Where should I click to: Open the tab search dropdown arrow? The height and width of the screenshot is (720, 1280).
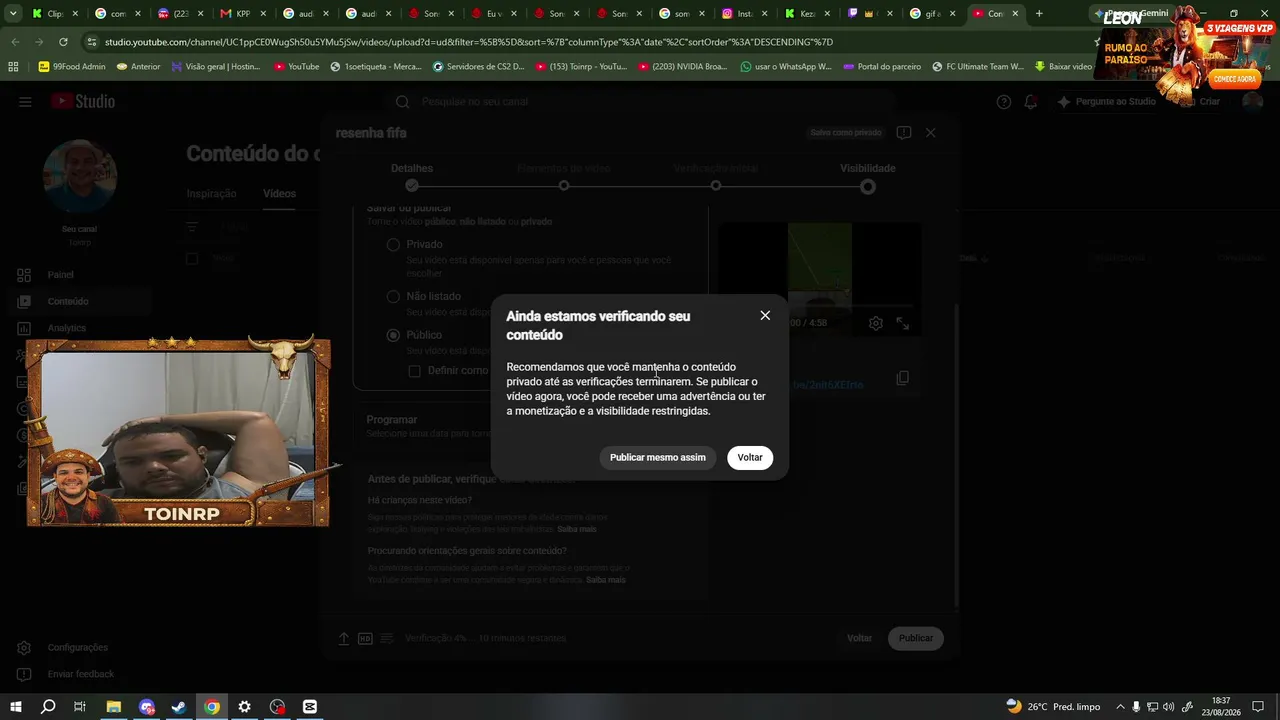[13, 14]
